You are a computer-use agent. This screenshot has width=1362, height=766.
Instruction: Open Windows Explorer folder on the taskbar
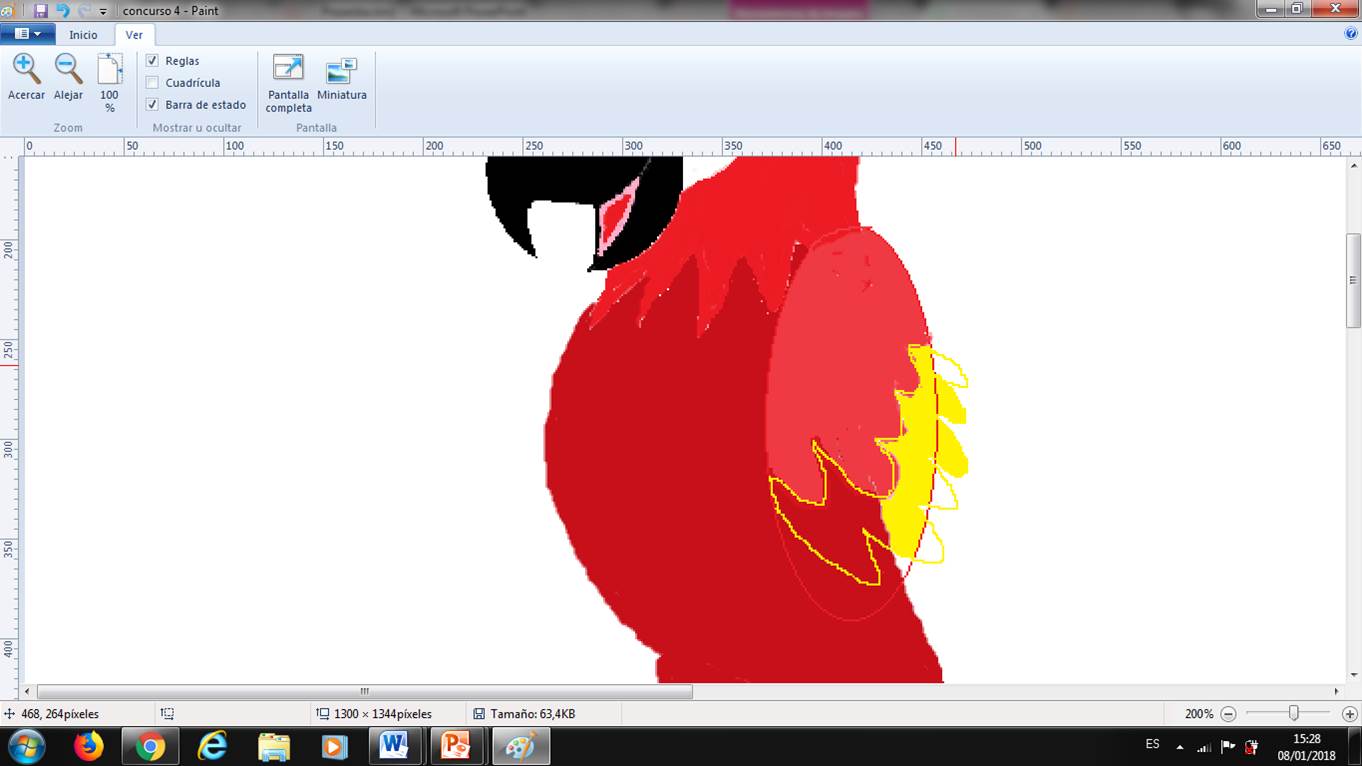(273, 746)
